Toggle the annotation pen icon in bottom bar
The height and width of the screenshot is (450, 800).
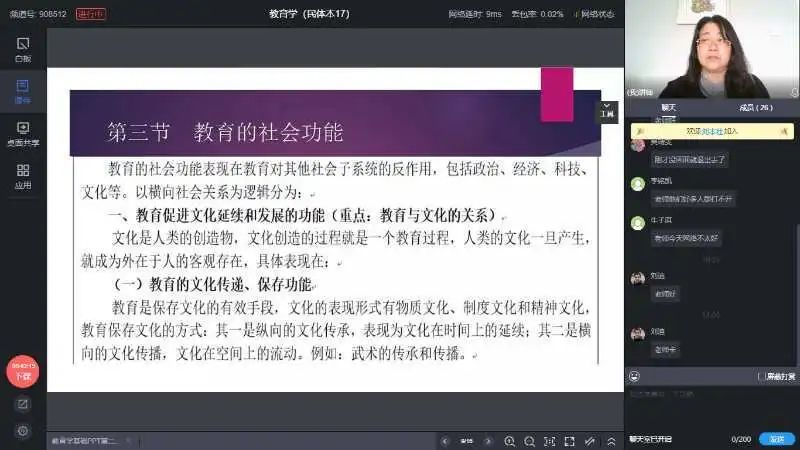tap(590, 441)
